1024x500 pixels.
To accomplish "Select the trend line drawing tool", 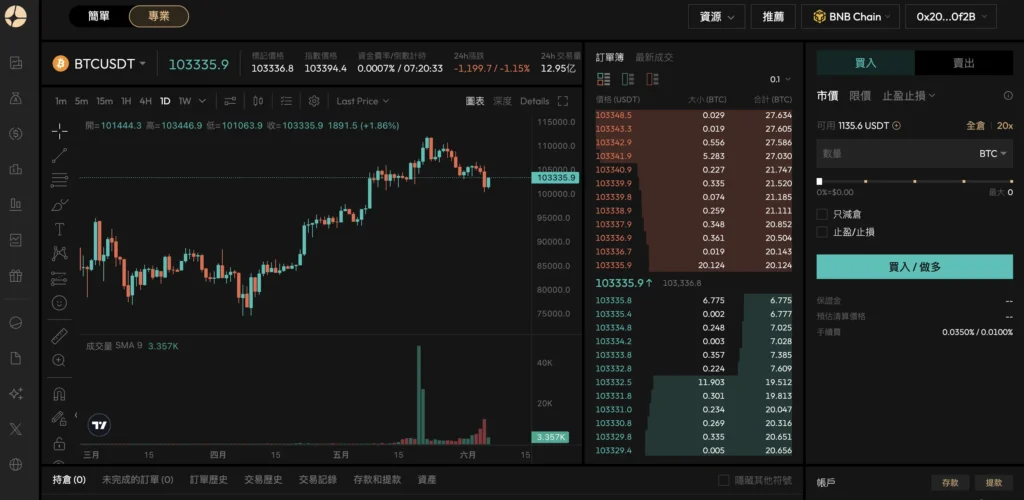I will (59, 155).
